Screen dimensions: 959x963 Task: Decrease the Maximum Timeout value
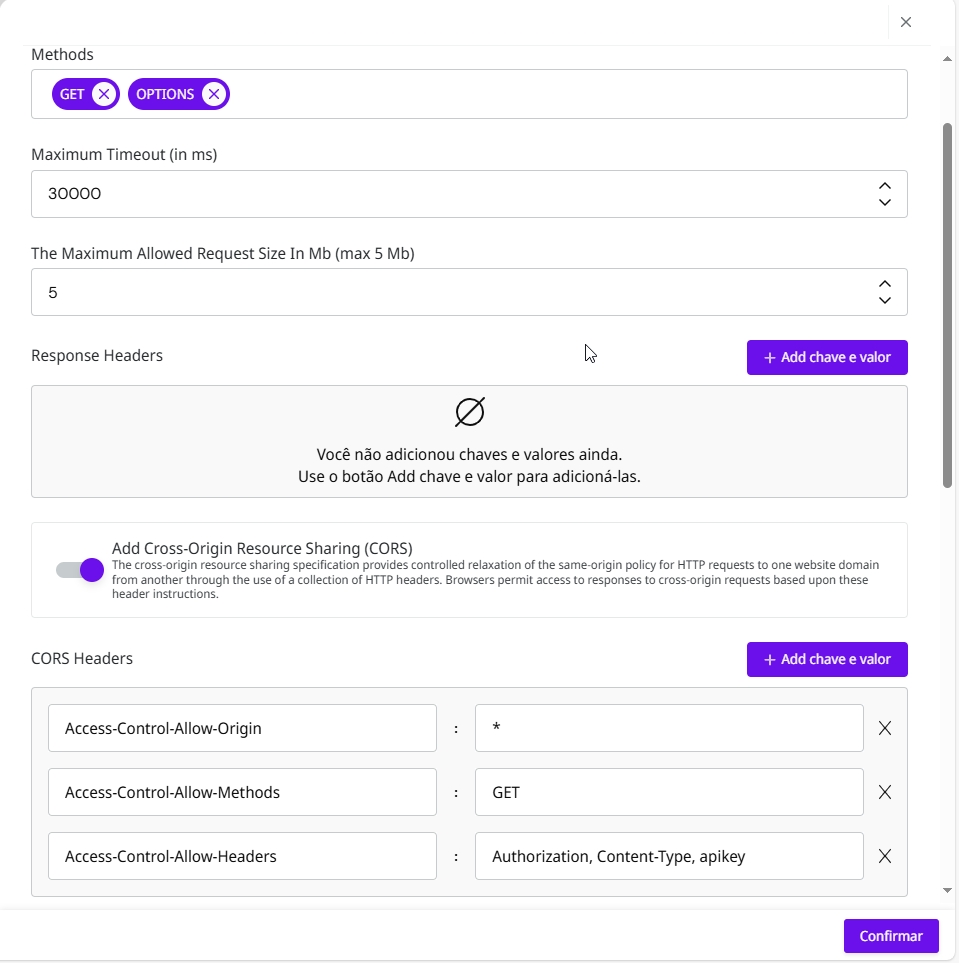pyautogui.click(x=884, y=202)
